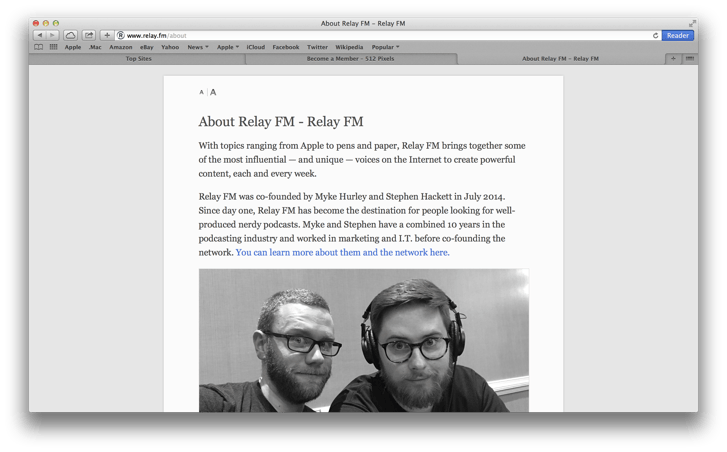
Task: Open the iCloud bookmark
Action: click(255, 47)
